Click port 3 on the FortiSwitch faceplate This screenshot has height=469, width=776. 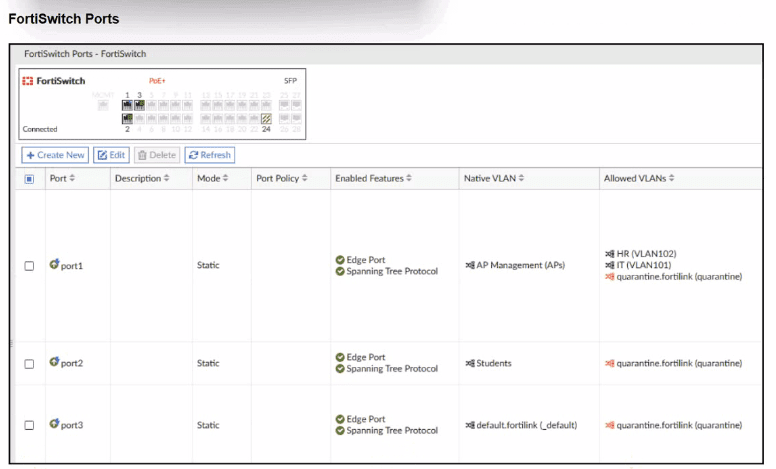[x=140, y=104]
